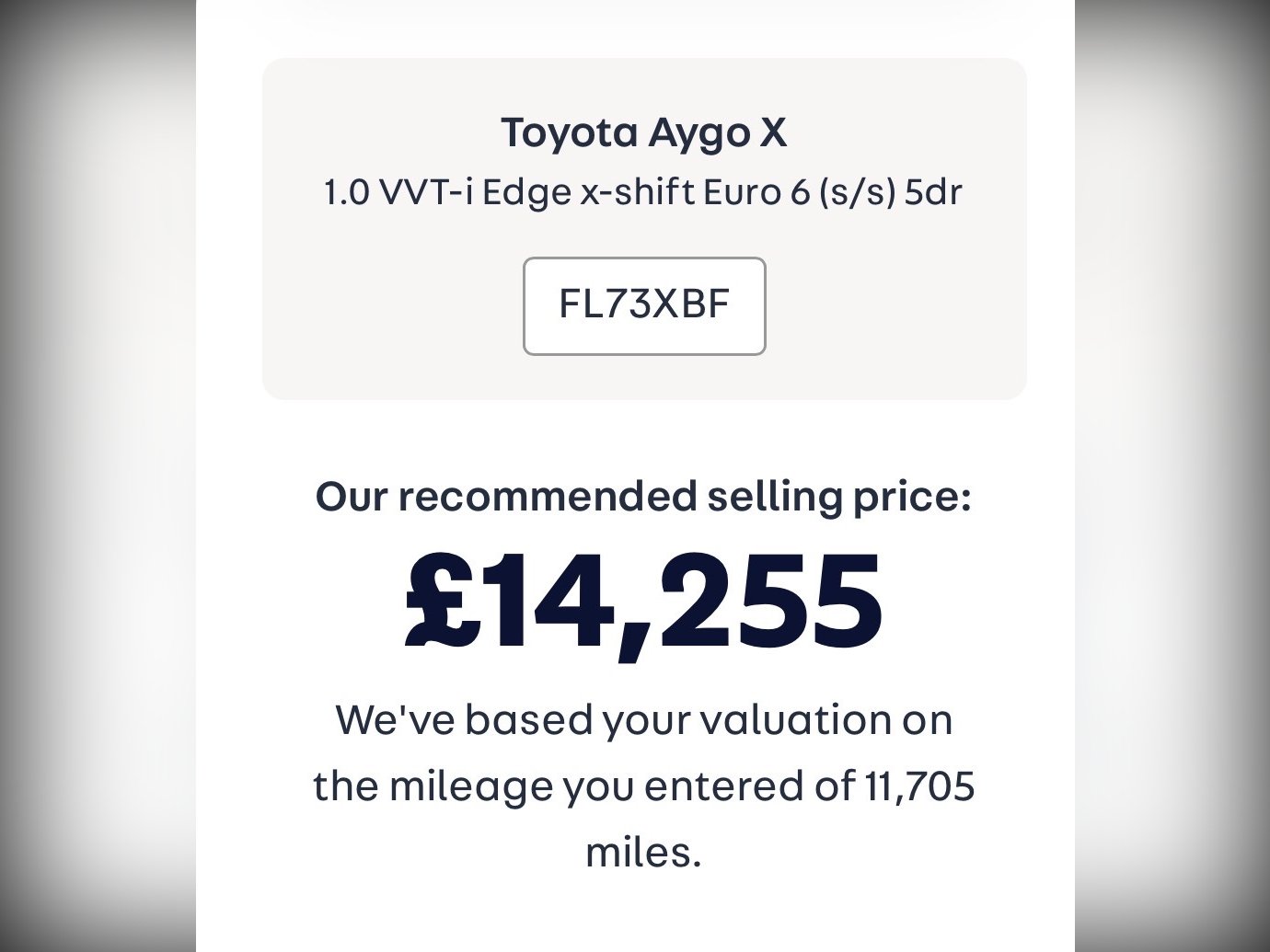Click the word "miles." in the valuation note

click(644, 852)
